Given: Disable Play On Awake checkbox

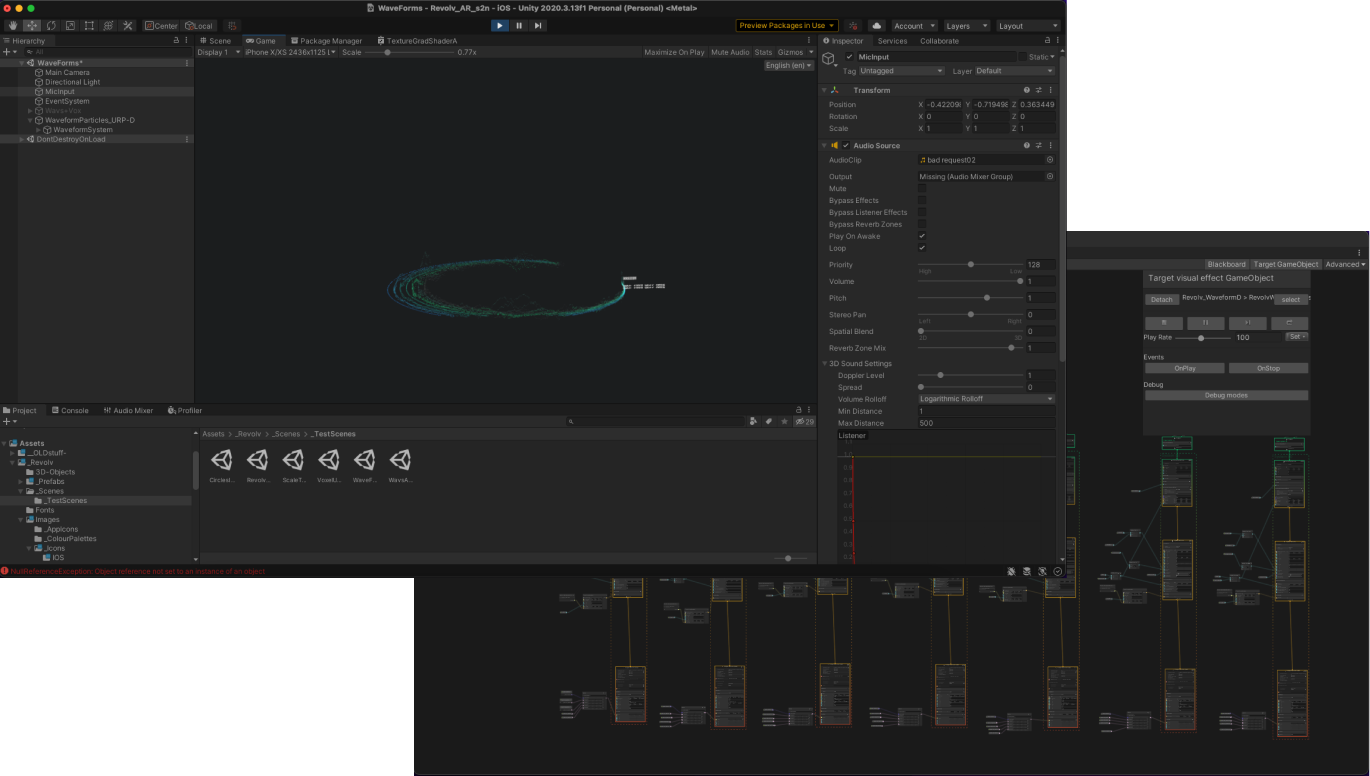Looking at the screenshot, I should [922, 236].
